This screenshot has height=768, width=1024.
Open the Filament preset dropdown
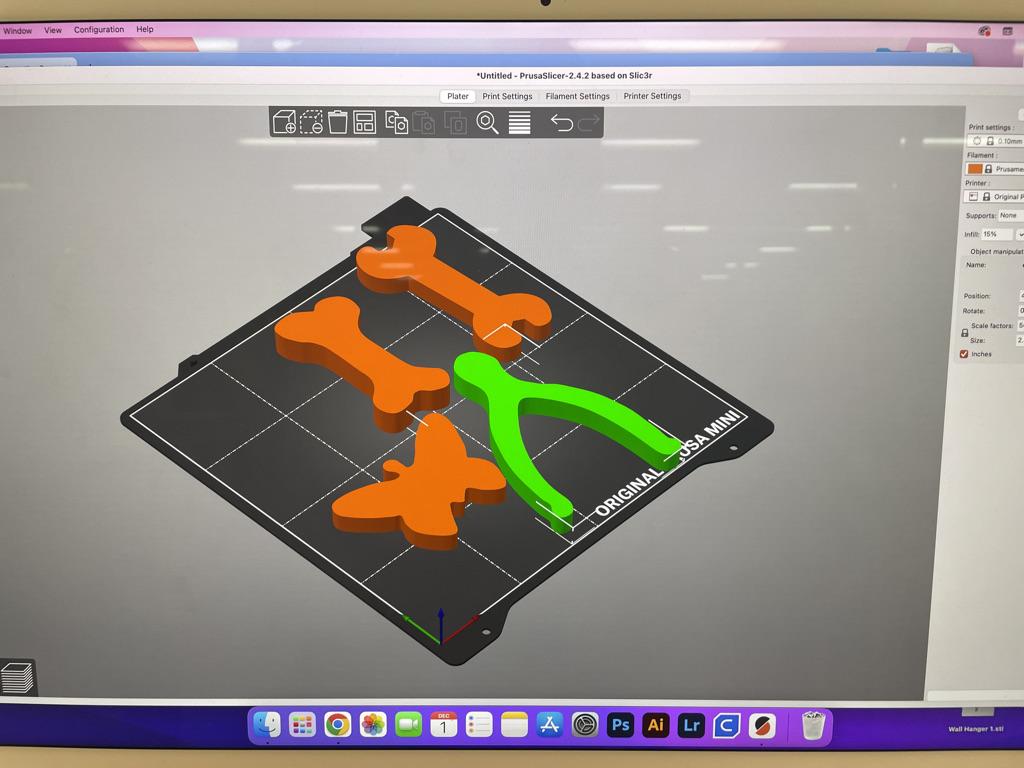coord(995,169)
